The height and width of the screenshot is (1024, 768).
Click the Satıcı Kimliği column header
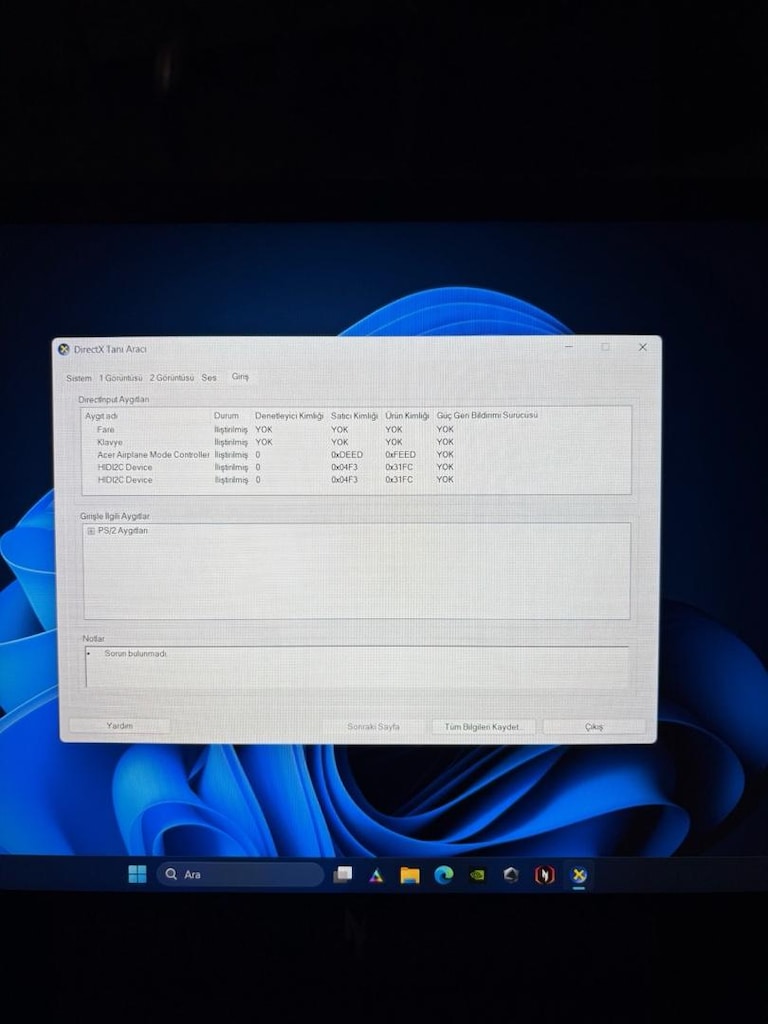(x=354, y=415)
